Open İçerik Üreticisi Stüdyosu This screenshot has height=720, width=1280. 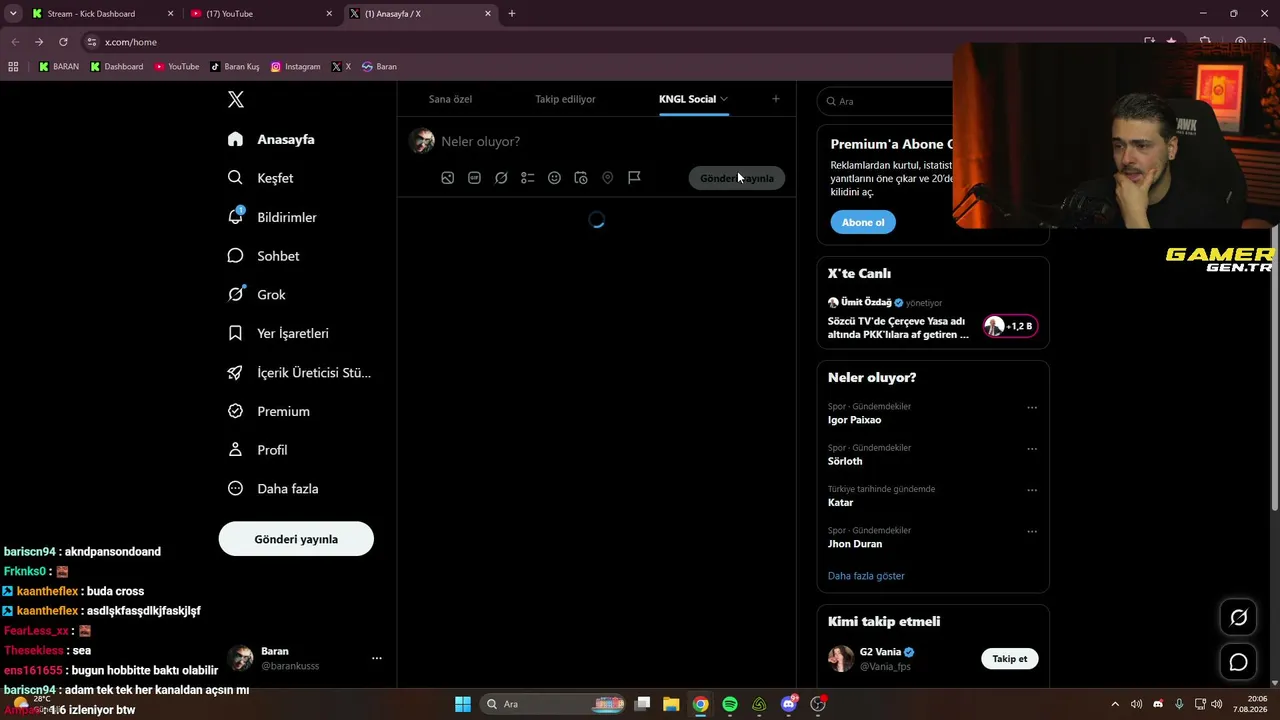pos(299,372)
